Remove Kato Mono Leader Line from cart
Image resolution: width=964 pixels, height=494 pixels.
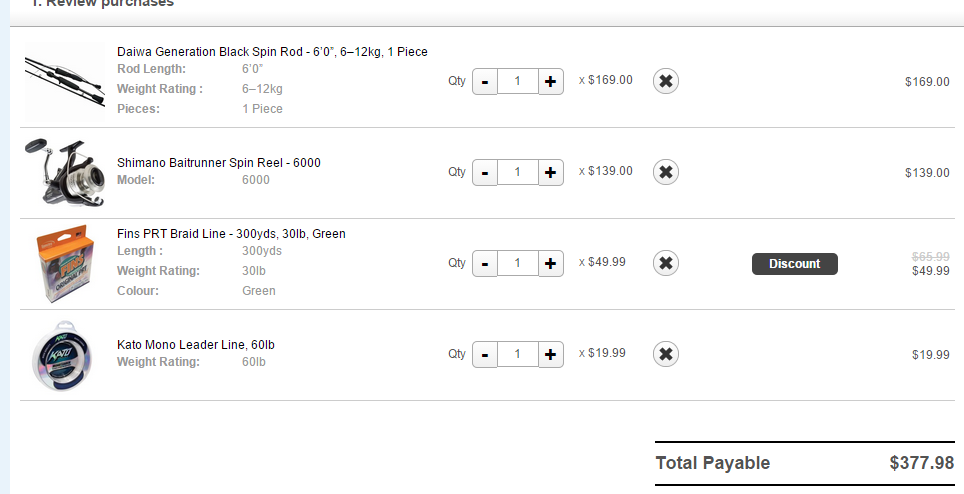coord(666,354)
